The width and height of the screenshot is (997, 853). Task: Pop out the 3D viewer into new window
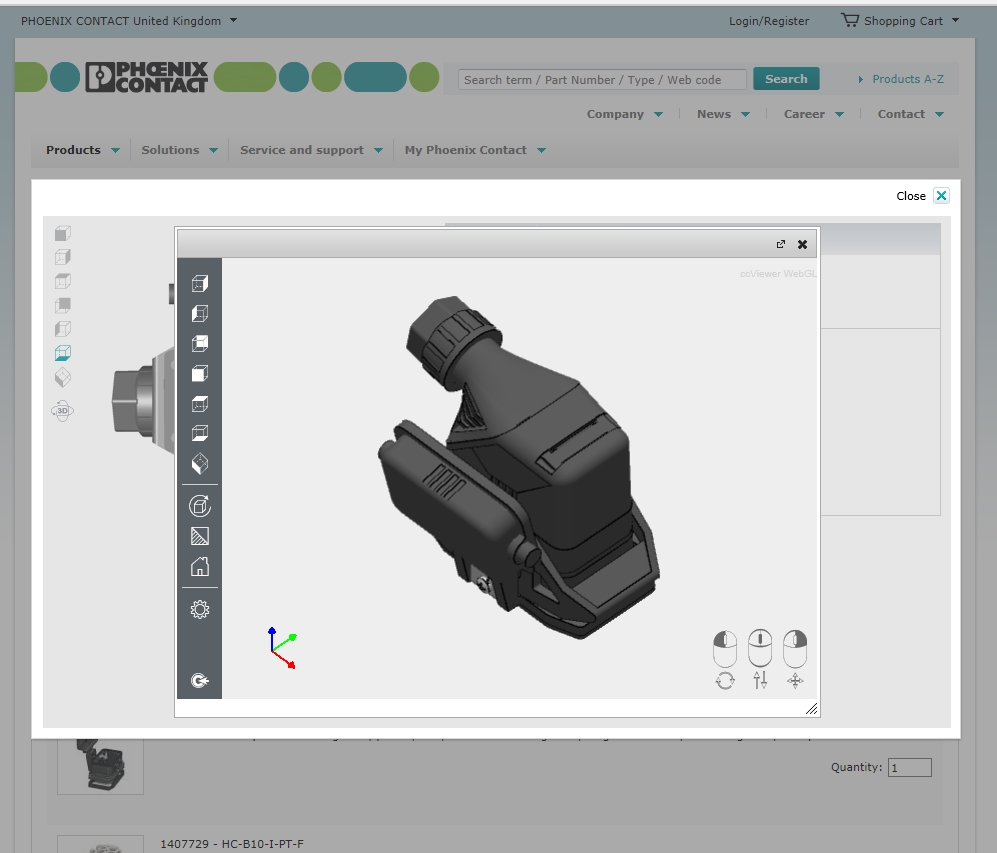click(781, 244)
